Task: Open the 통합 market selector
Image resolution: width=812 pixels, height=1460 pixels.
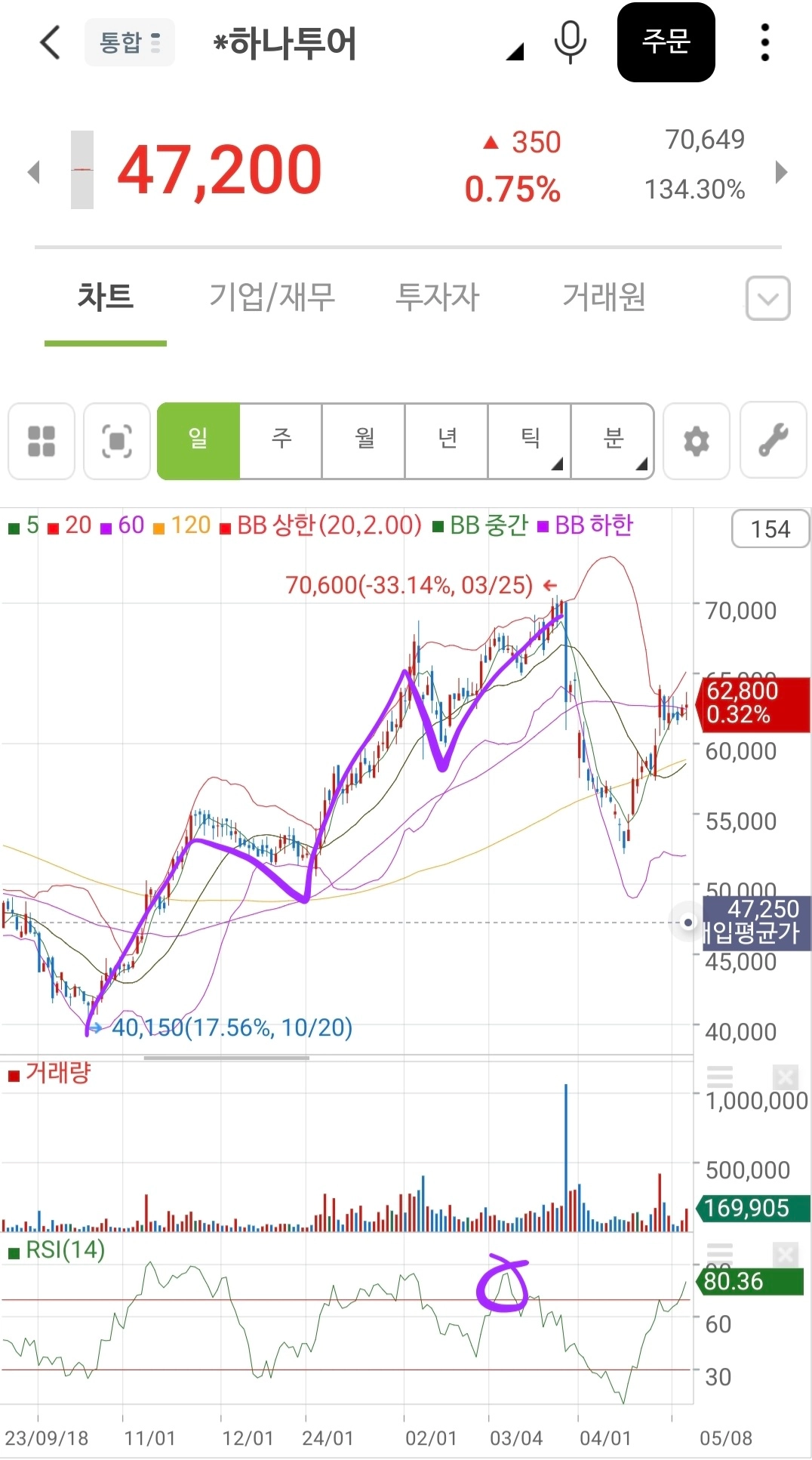Action: point(130,42)
